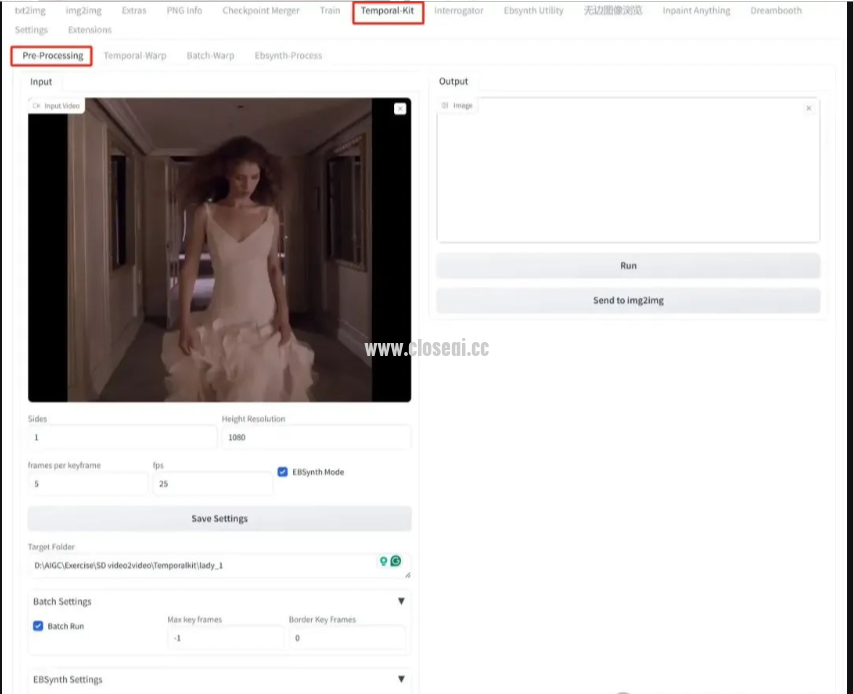Open the PNG Info tab
The width and height of the screenshot is (853, 694).
point(184,10)
